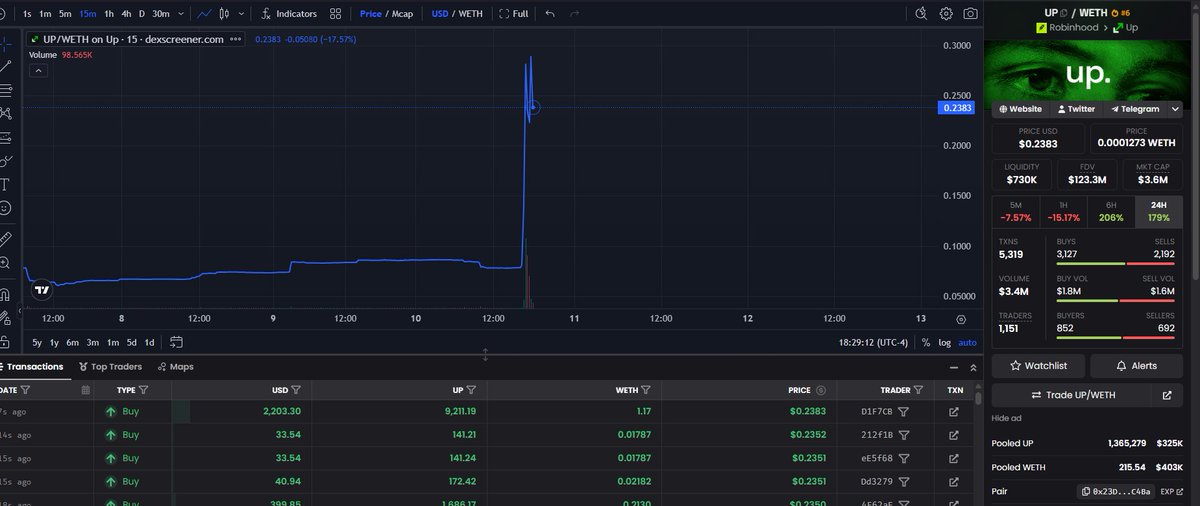Set chart interval to 1h
Screen dimensions: 1200x506
pyautogui.click(x=109, y=14)
